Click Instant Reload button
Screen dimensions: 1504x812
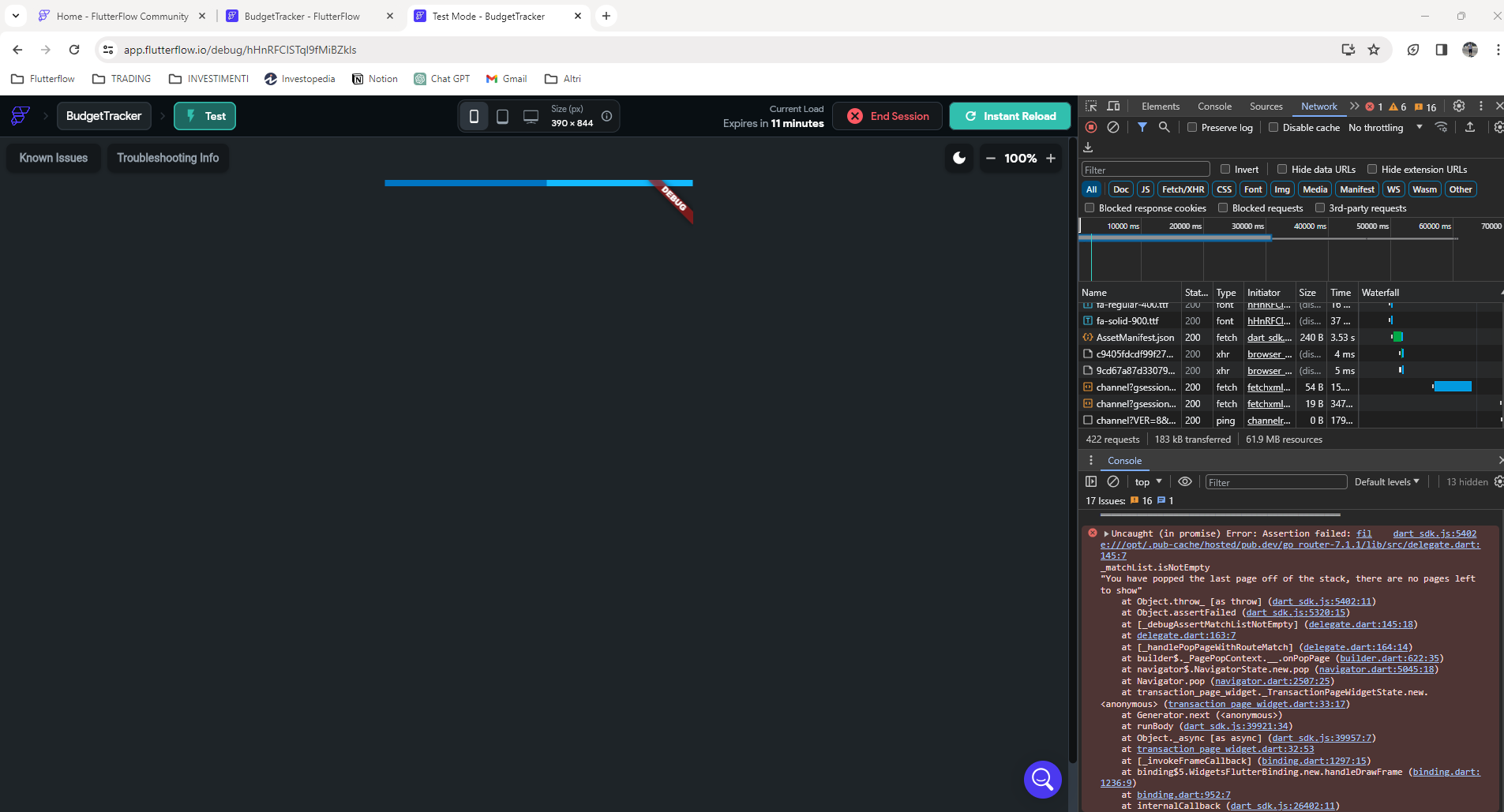1010,116
